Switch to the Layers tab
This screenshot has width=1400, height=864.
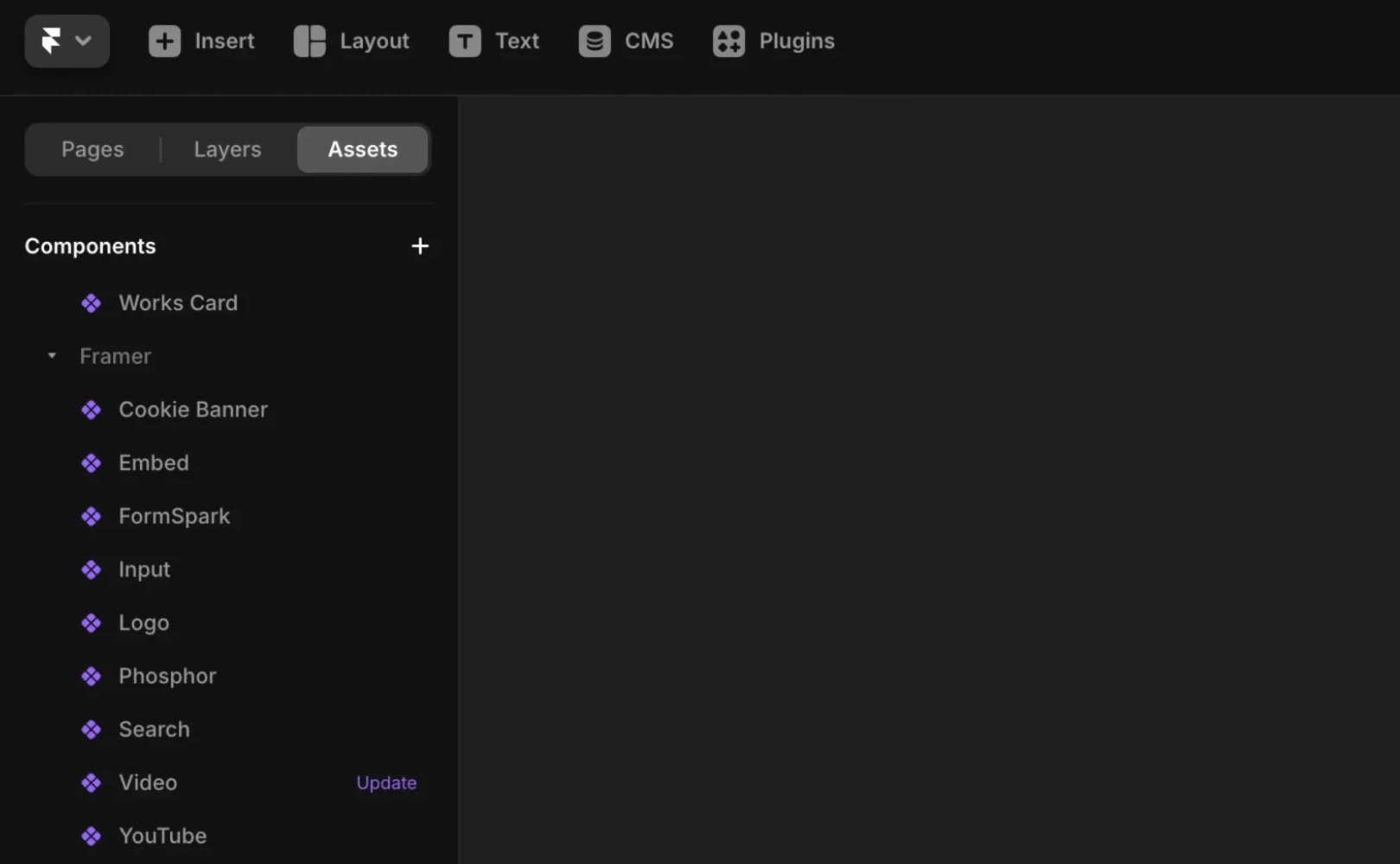click(227, 149)
